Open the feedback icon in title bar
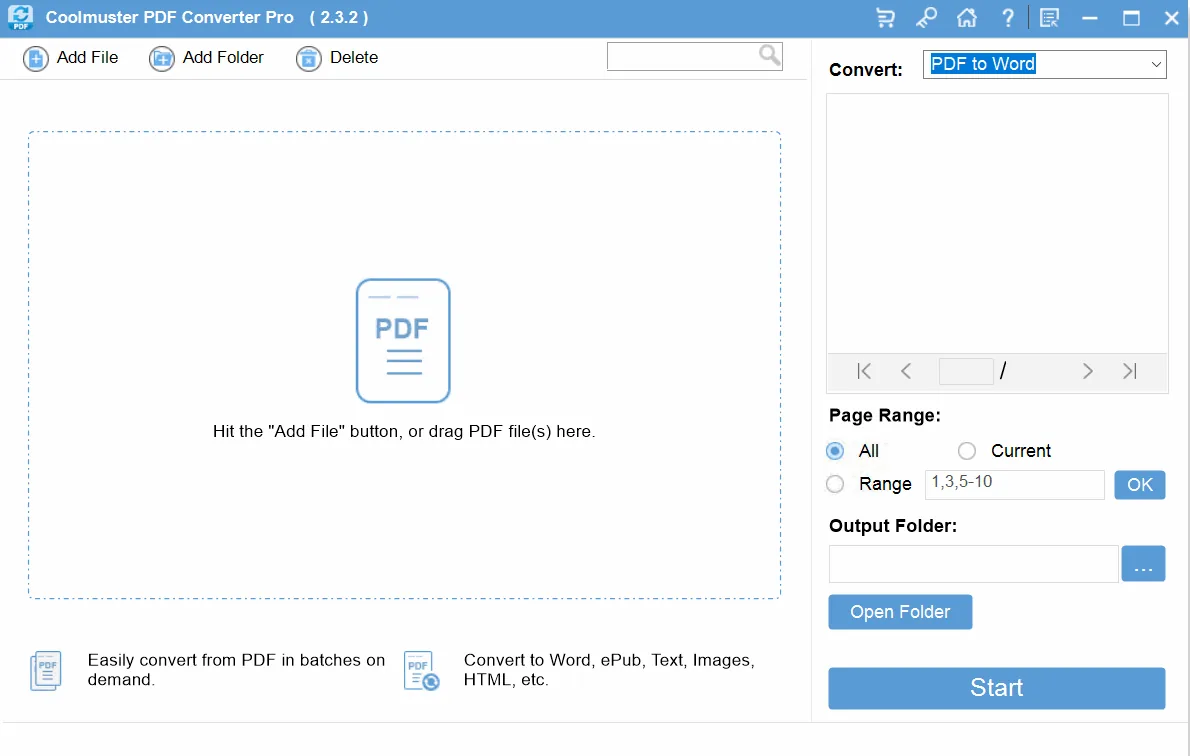 pos(1050,17)
